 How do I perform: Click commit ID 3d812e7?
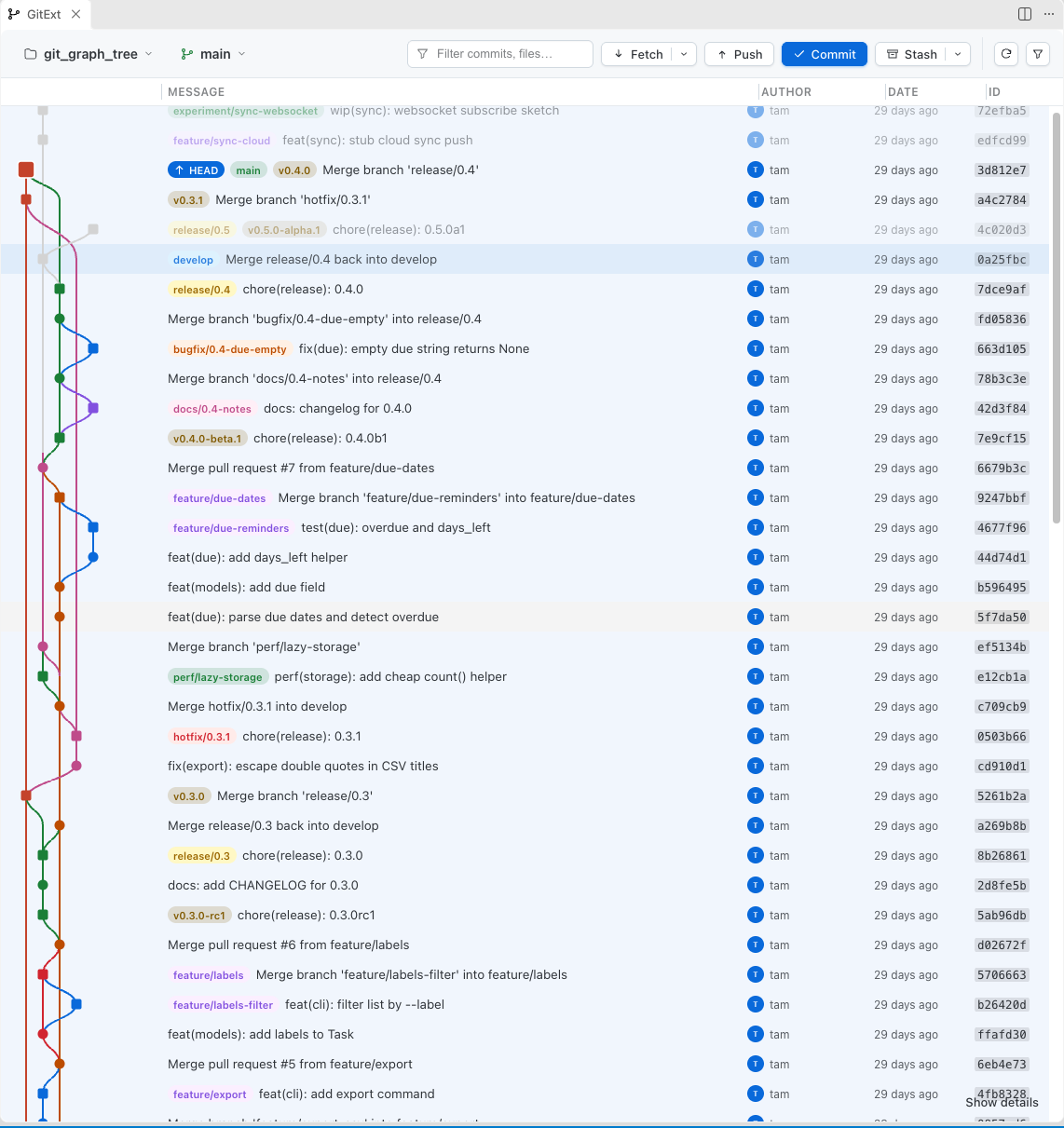point(1002,170)
